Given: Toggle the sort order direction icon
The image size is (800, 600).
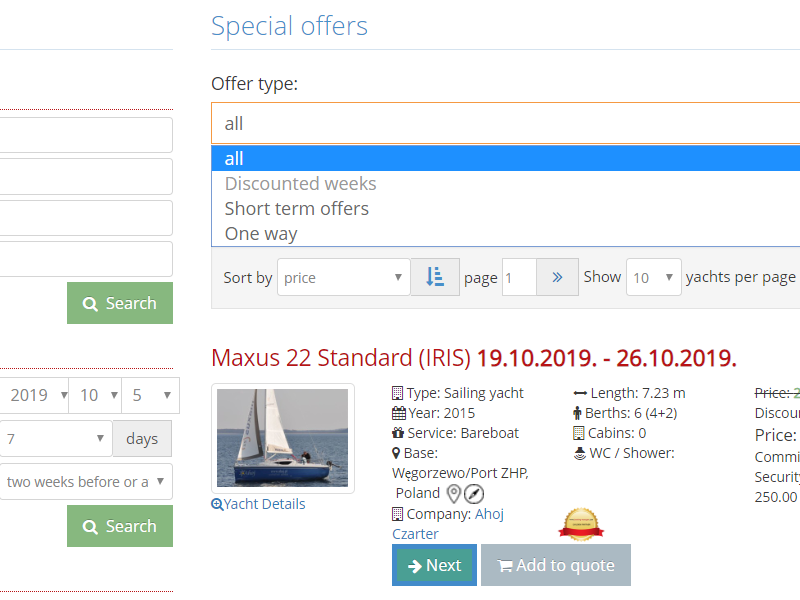Looking at the screenshot, I should click(435, 277).
